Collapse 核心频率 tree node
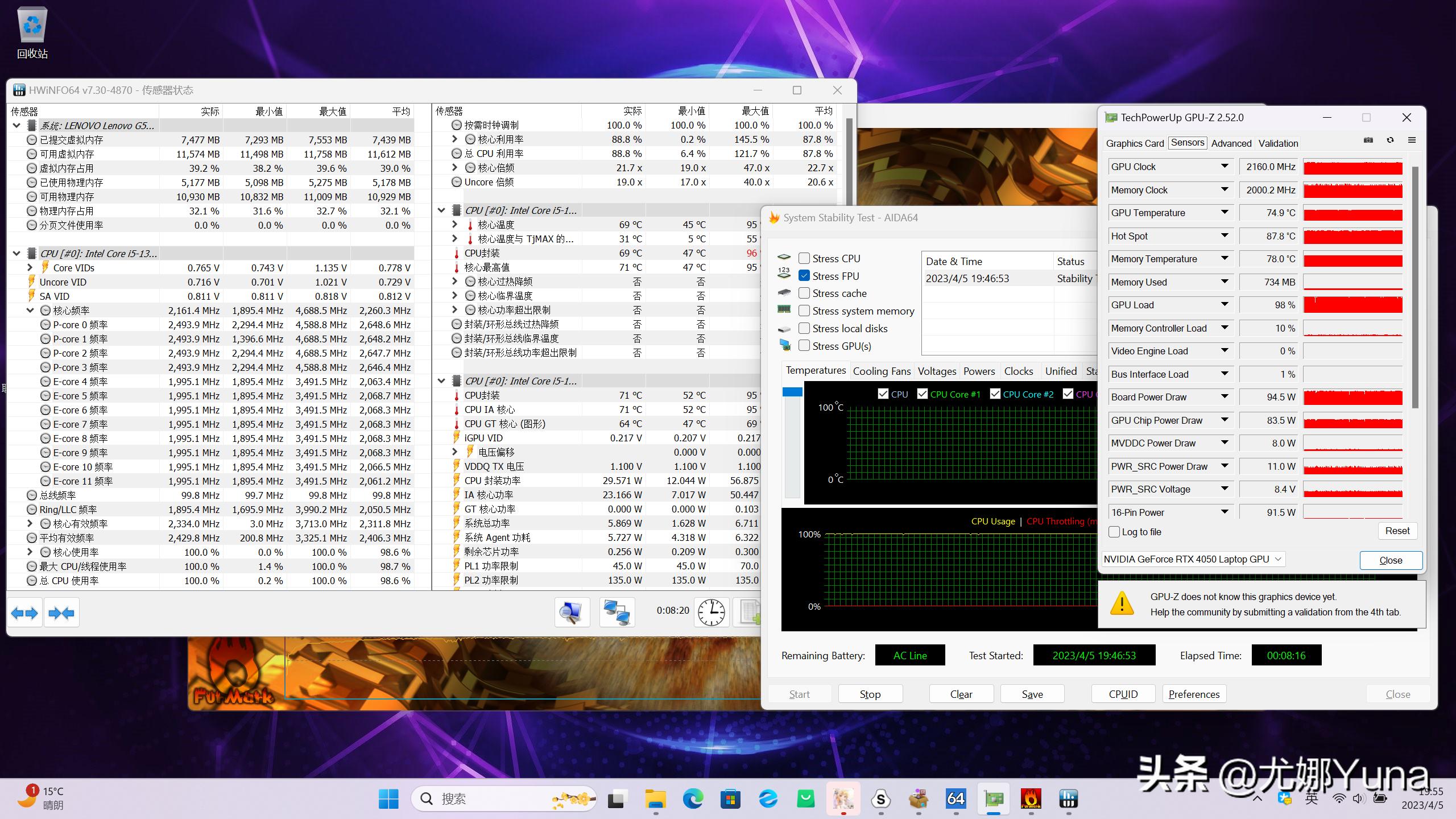The height and width of the screenshot is (819, 1456). tap(30, 311)
